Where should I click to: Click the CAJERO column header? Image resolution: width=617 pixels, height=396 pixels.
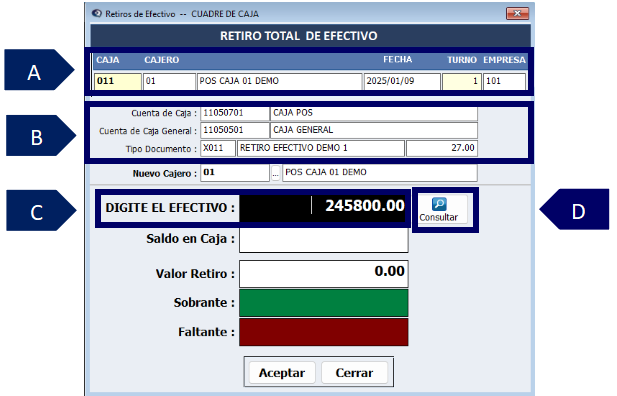(x=161, y=60)
